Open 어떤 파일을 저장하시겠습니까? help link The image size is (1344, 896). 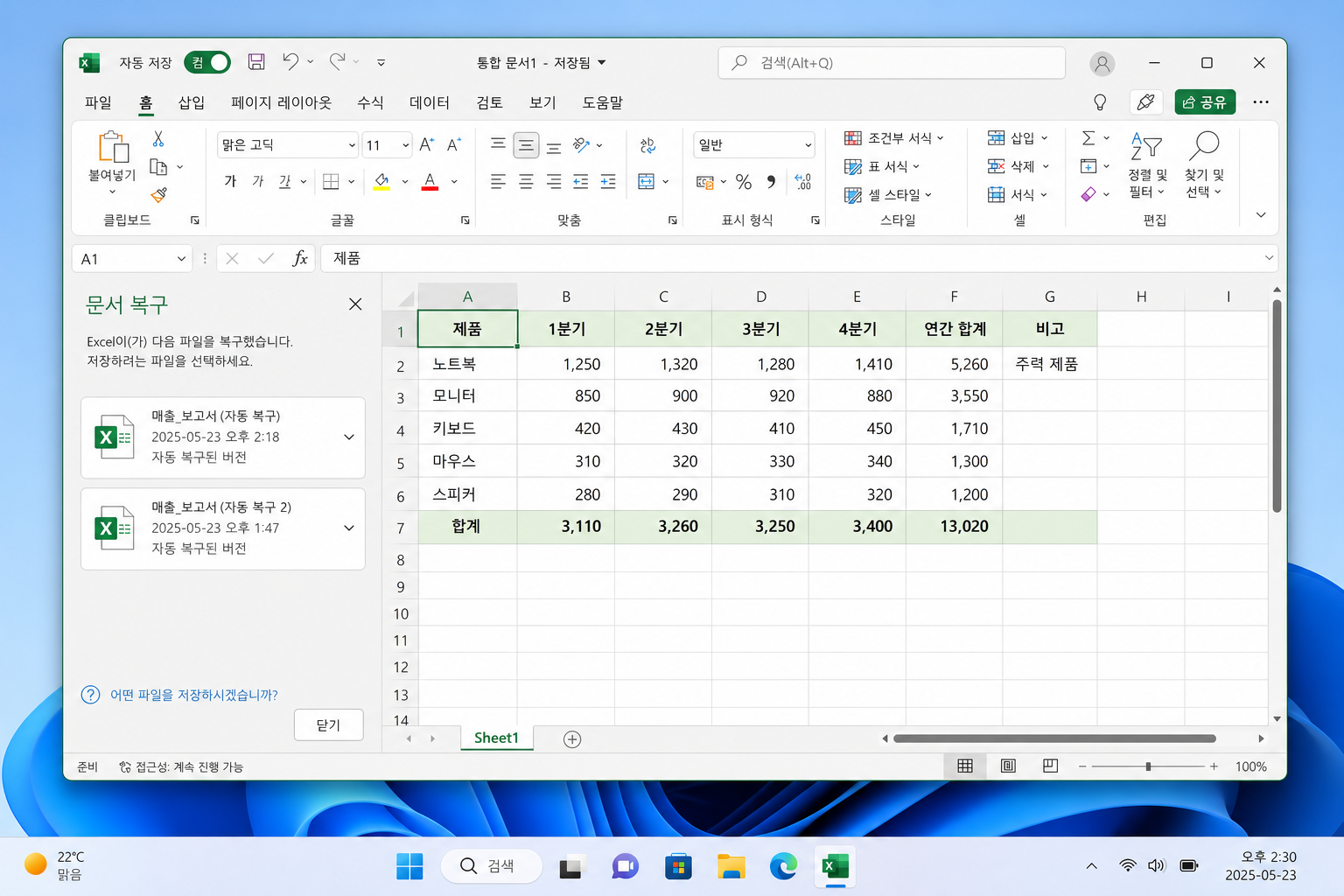click(x=193, y=695)
